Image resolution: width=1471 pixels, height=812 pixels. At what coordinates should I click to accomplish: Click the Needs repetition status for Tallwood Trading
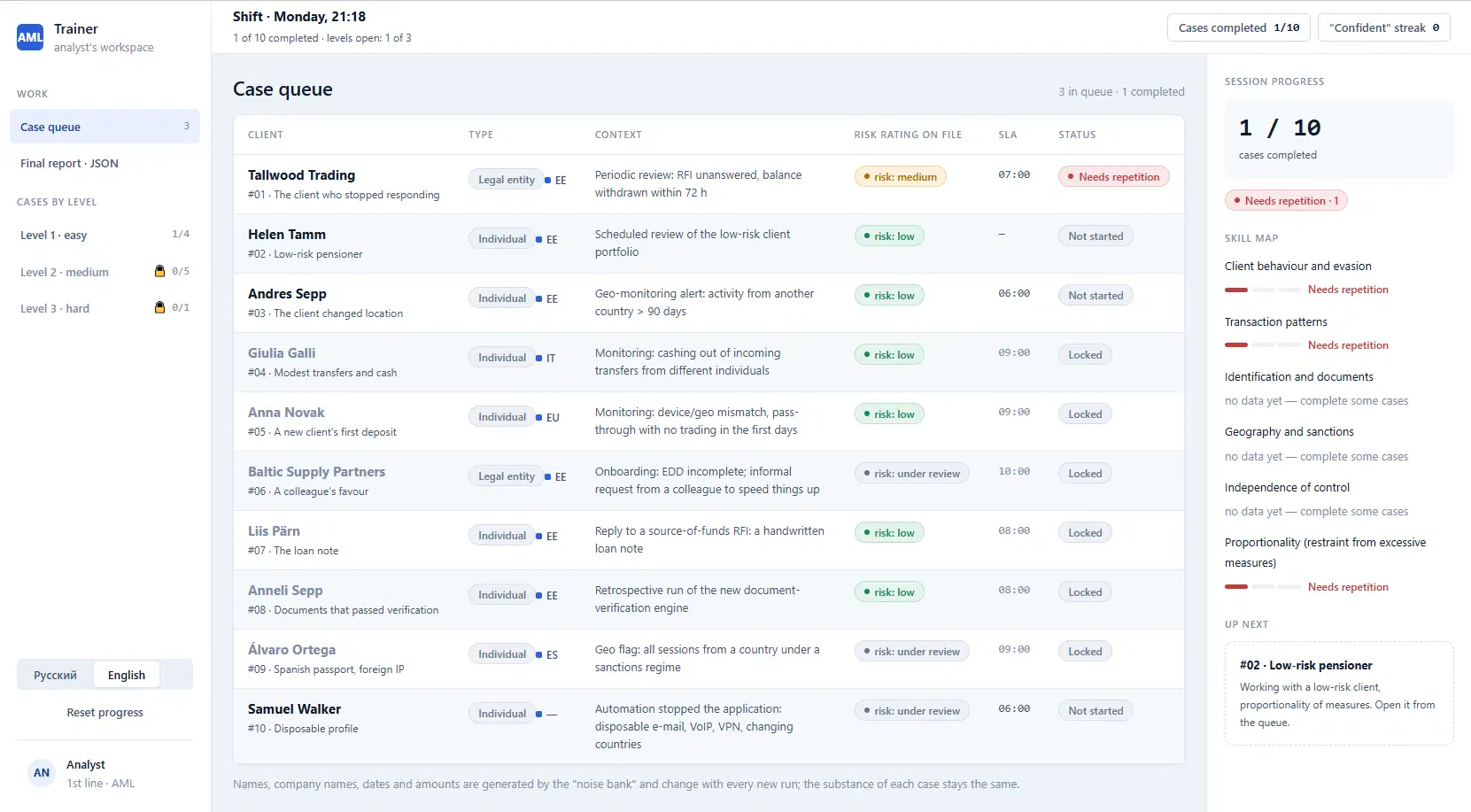point(1114,176)
